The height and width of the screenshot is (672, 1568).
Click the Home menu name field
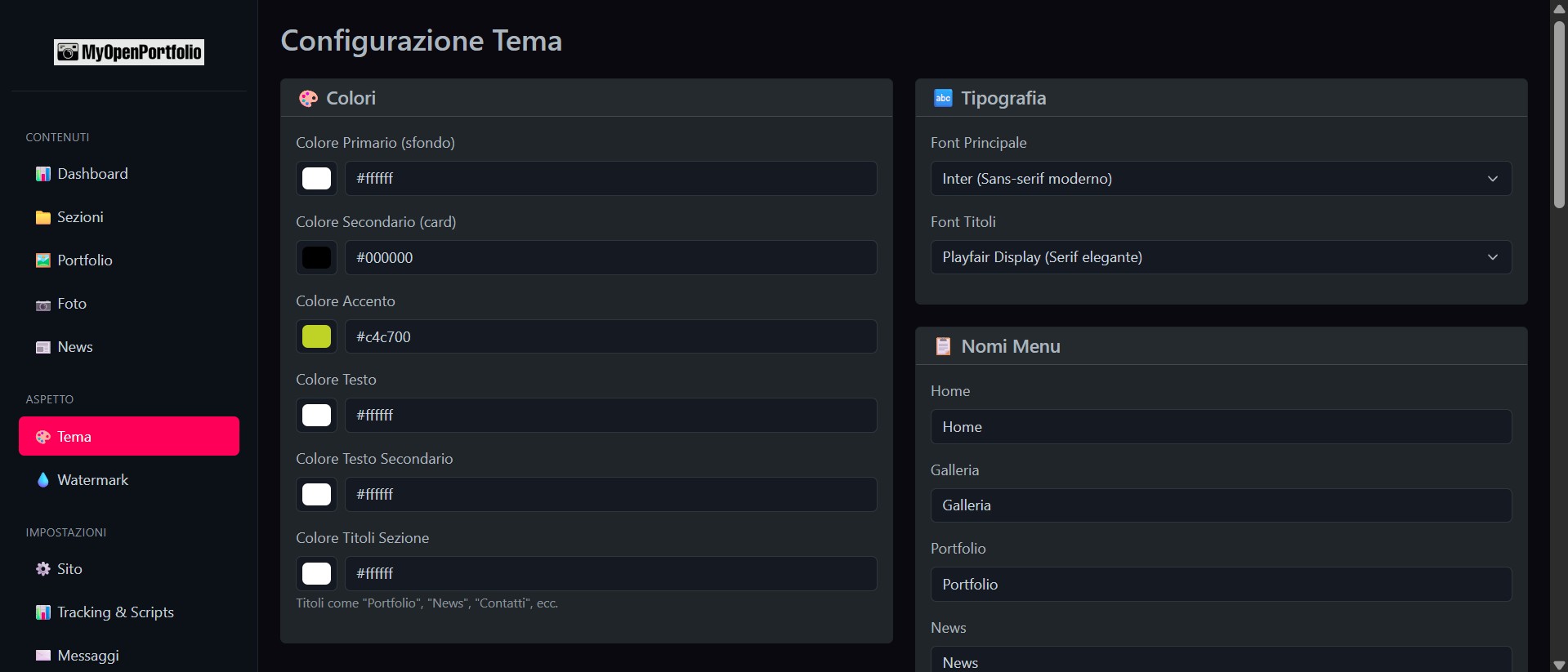[1221, 426]
